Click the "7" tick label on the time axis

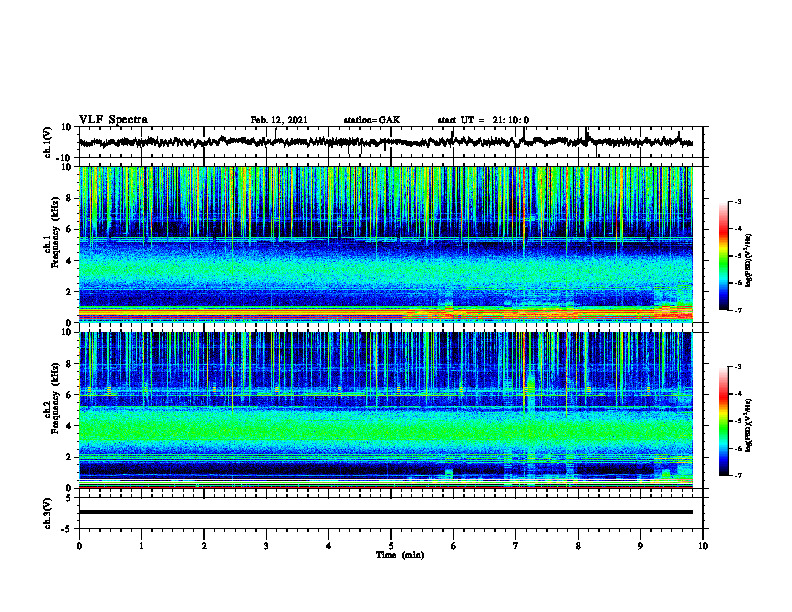[516, 546]
